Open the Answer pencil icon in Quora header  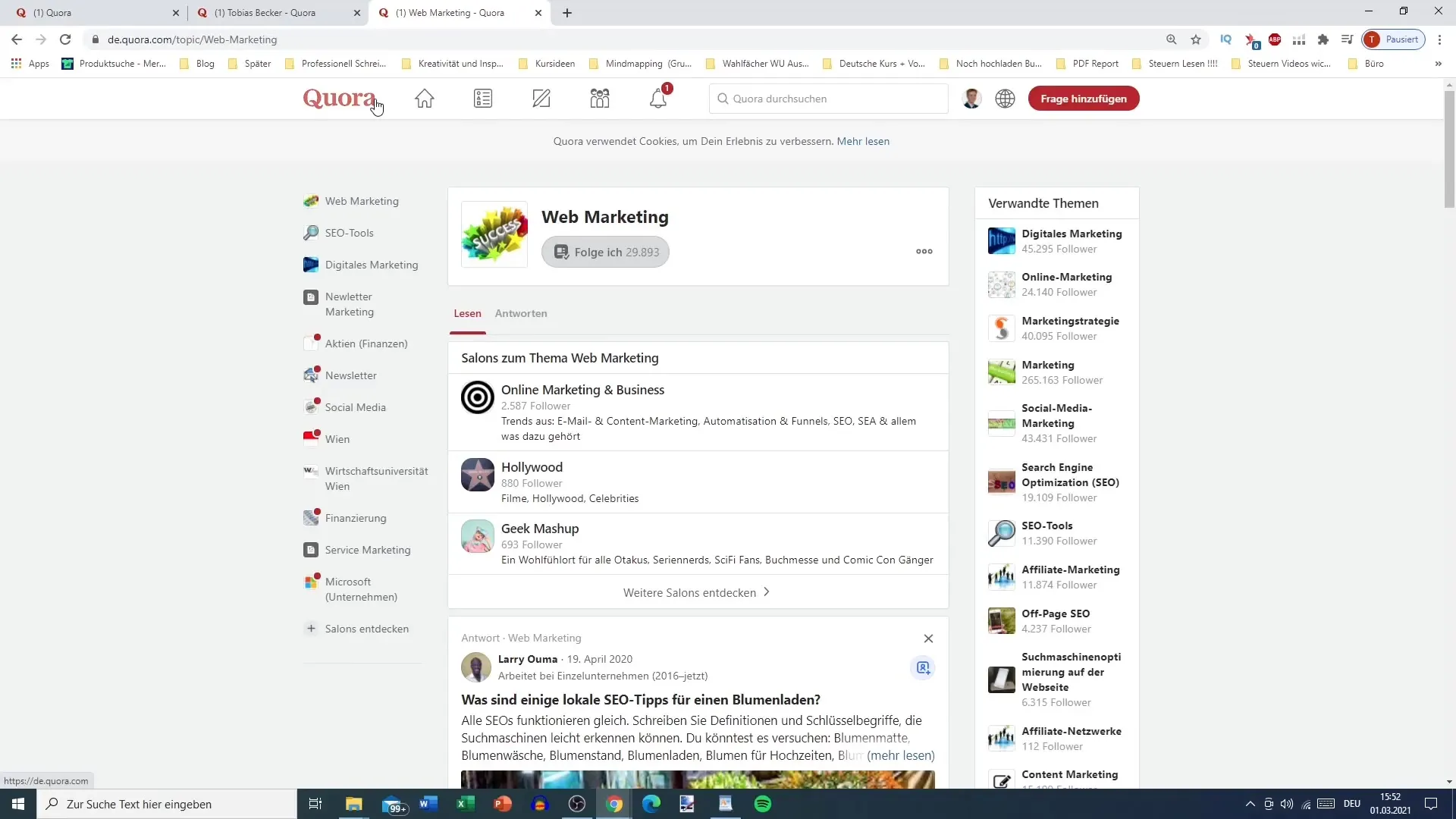pos(541,99)
